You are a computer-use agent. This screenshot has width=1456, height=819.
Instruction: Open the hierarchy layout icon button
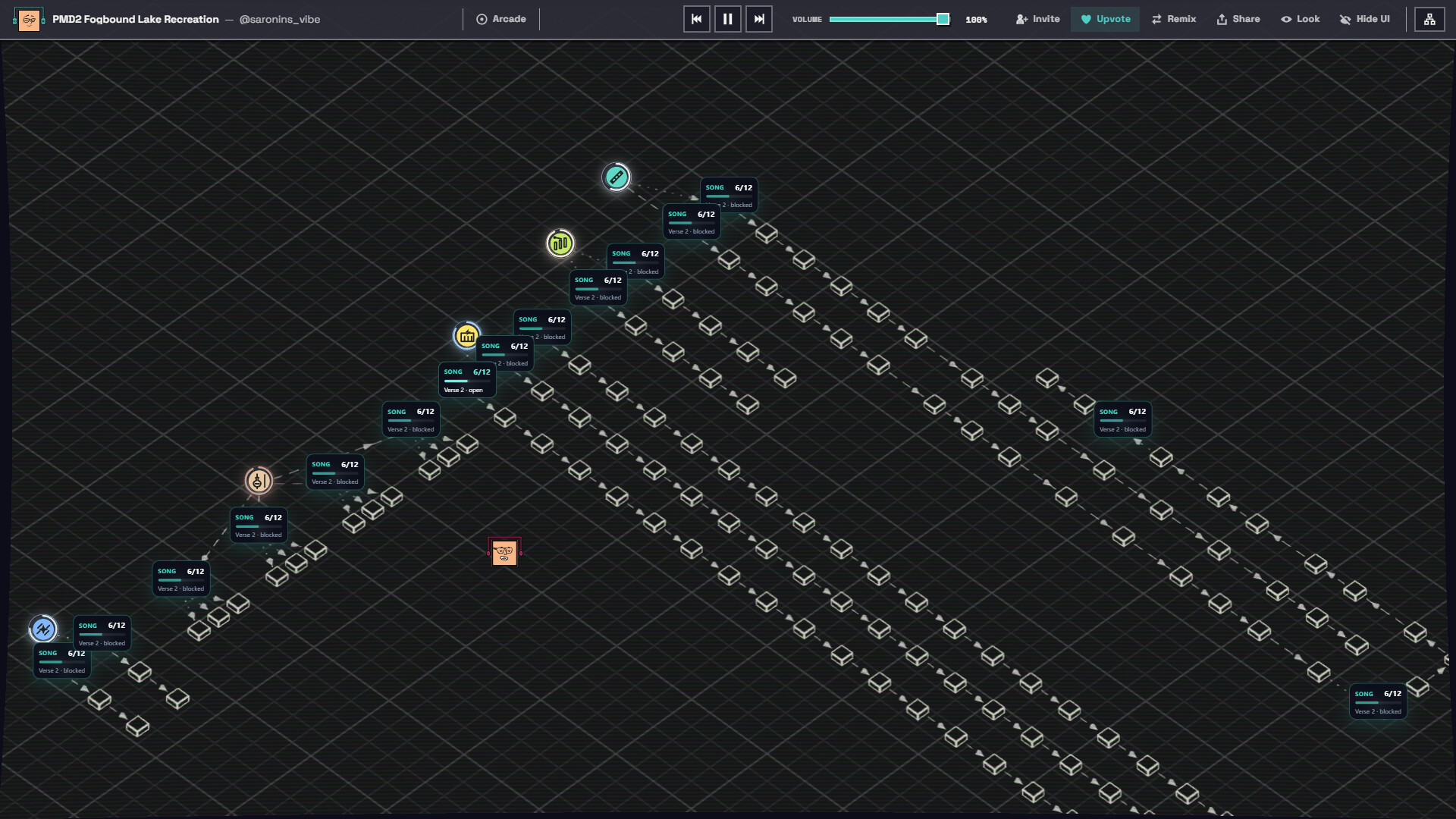coord(1429,19)
